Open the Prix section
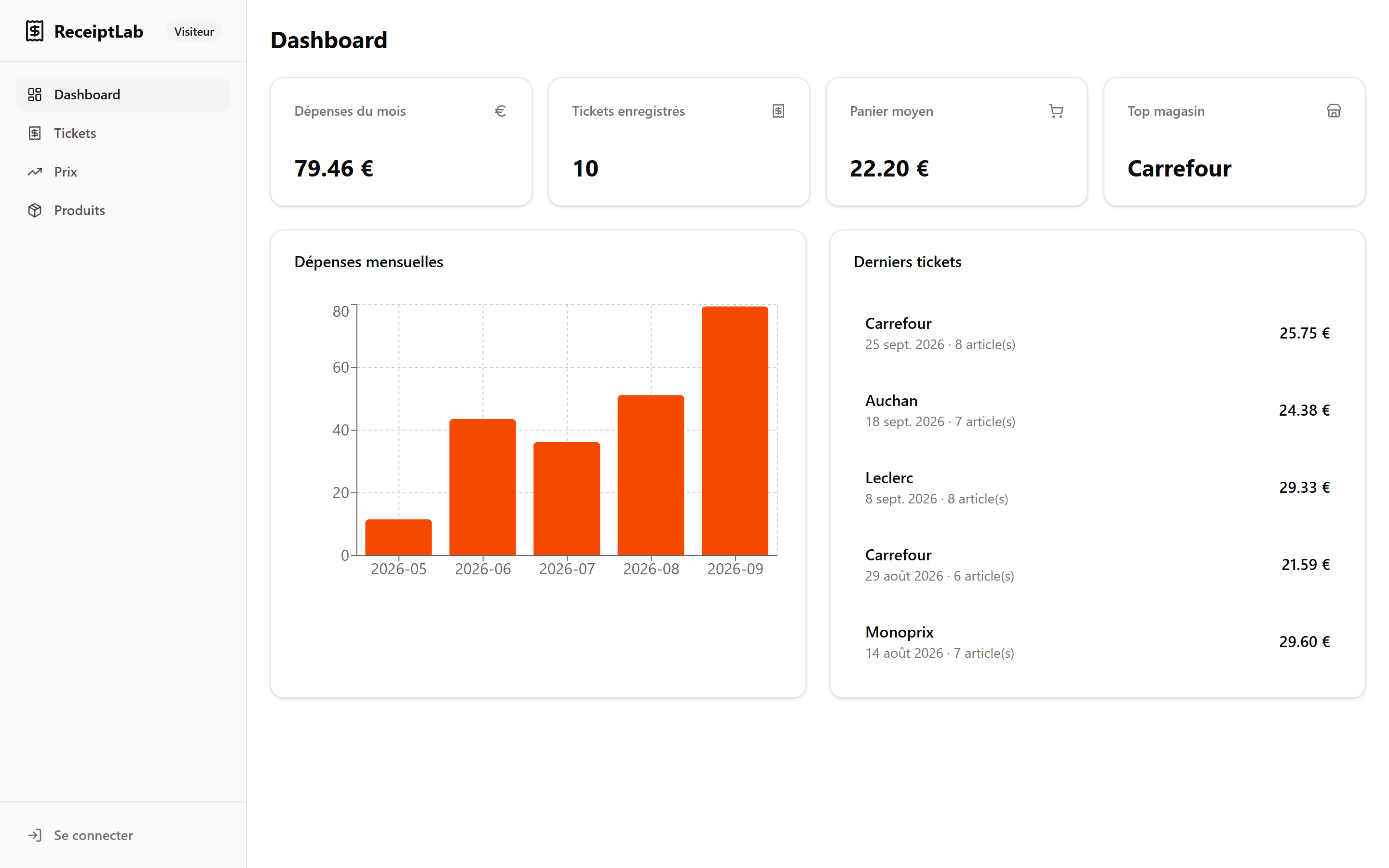1389x868 pixels. [x=123, y=172]
